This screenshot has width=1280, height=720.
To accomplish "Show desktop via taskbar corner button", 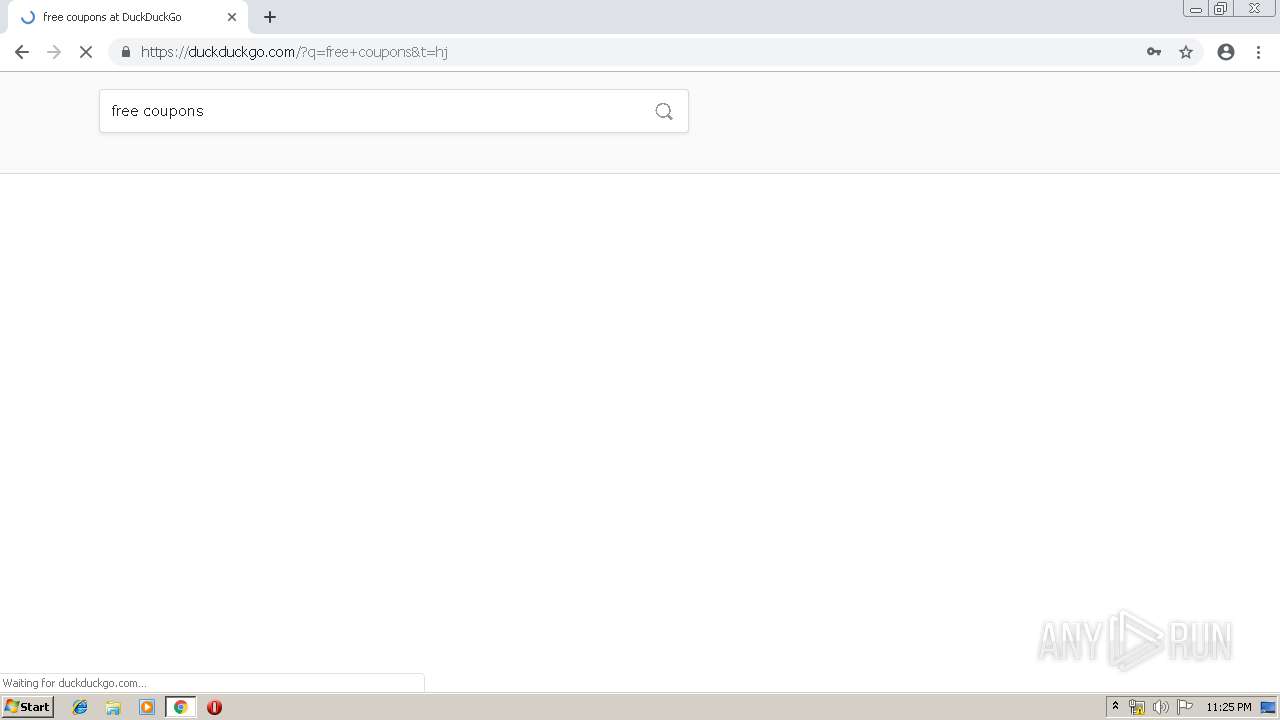I will (1269, 707).
